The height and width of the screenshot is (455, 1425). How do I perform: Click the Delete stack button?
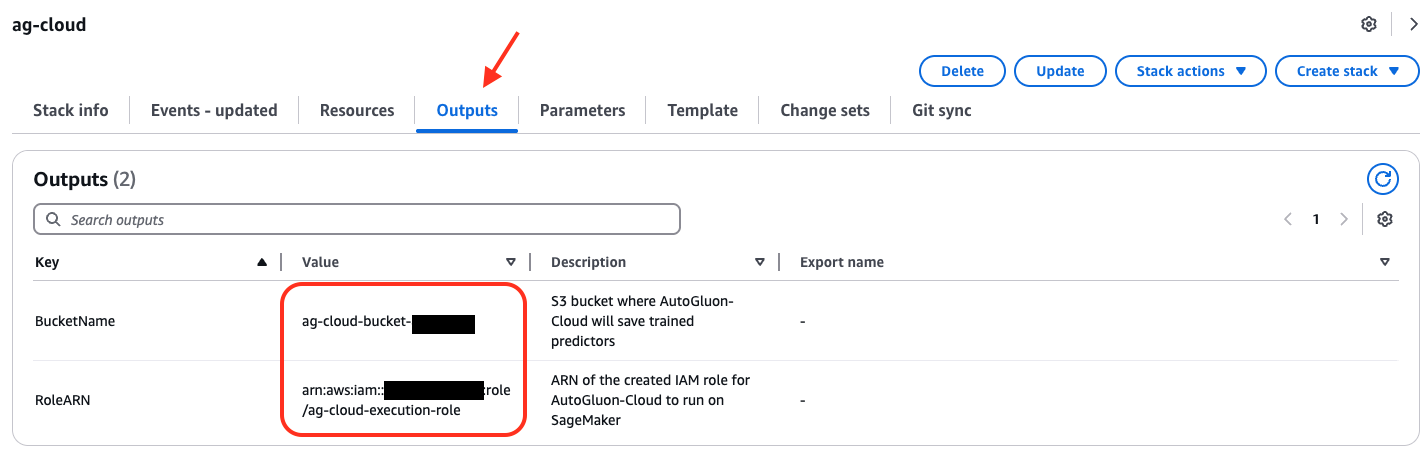click(x=963, y=71)
